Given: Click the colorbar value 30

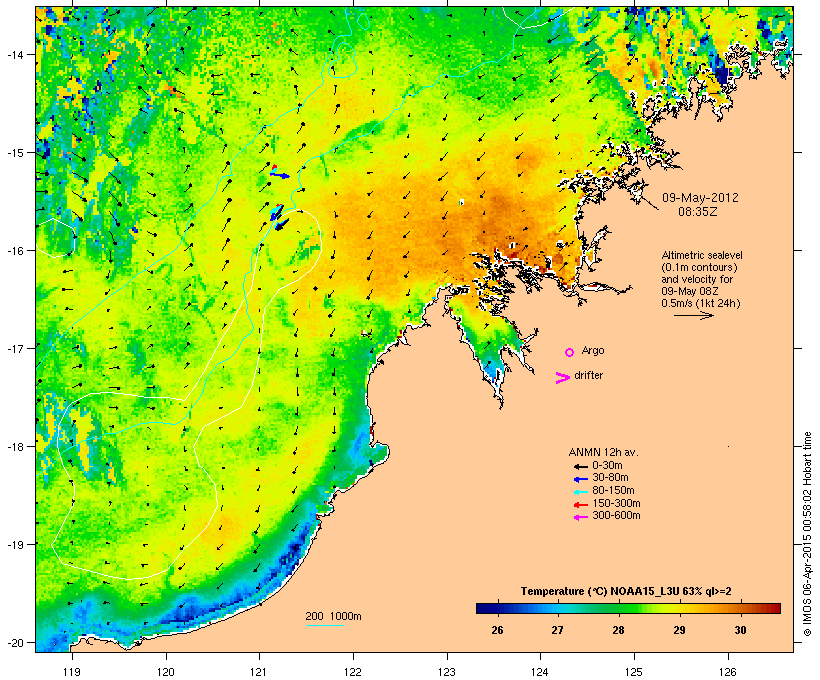Looking at the screenshot, I should point(740,630).
